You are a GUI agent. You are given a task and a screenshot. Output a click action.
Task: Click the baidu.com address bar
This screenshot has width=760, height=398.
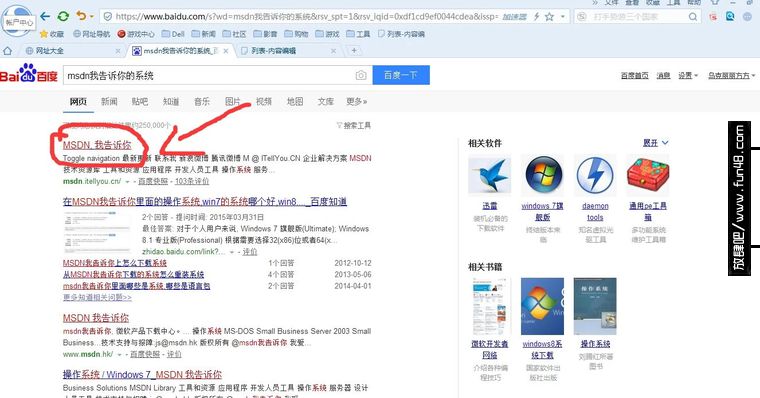click(x=306, y=16)
